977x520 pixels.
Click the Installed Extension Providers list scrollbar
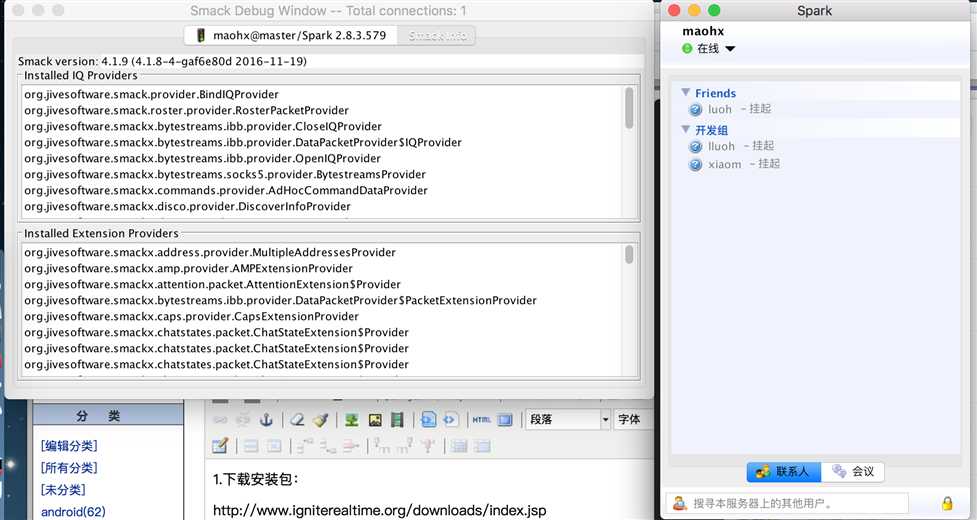629,254
